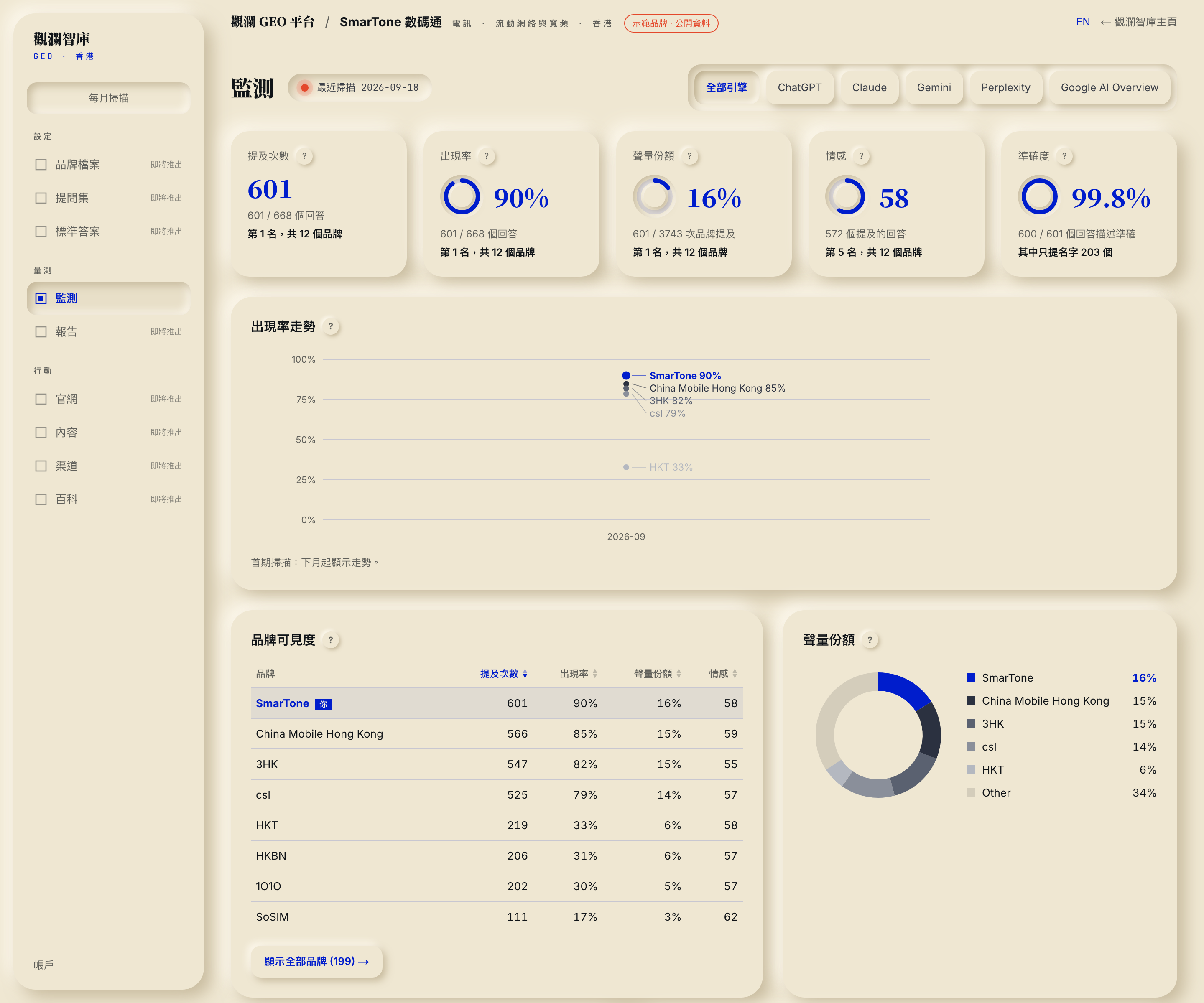This screenshot has width=1204, height=1003.
Task: Switch to the ChatGPT engine tab
Action: (800, 88)
